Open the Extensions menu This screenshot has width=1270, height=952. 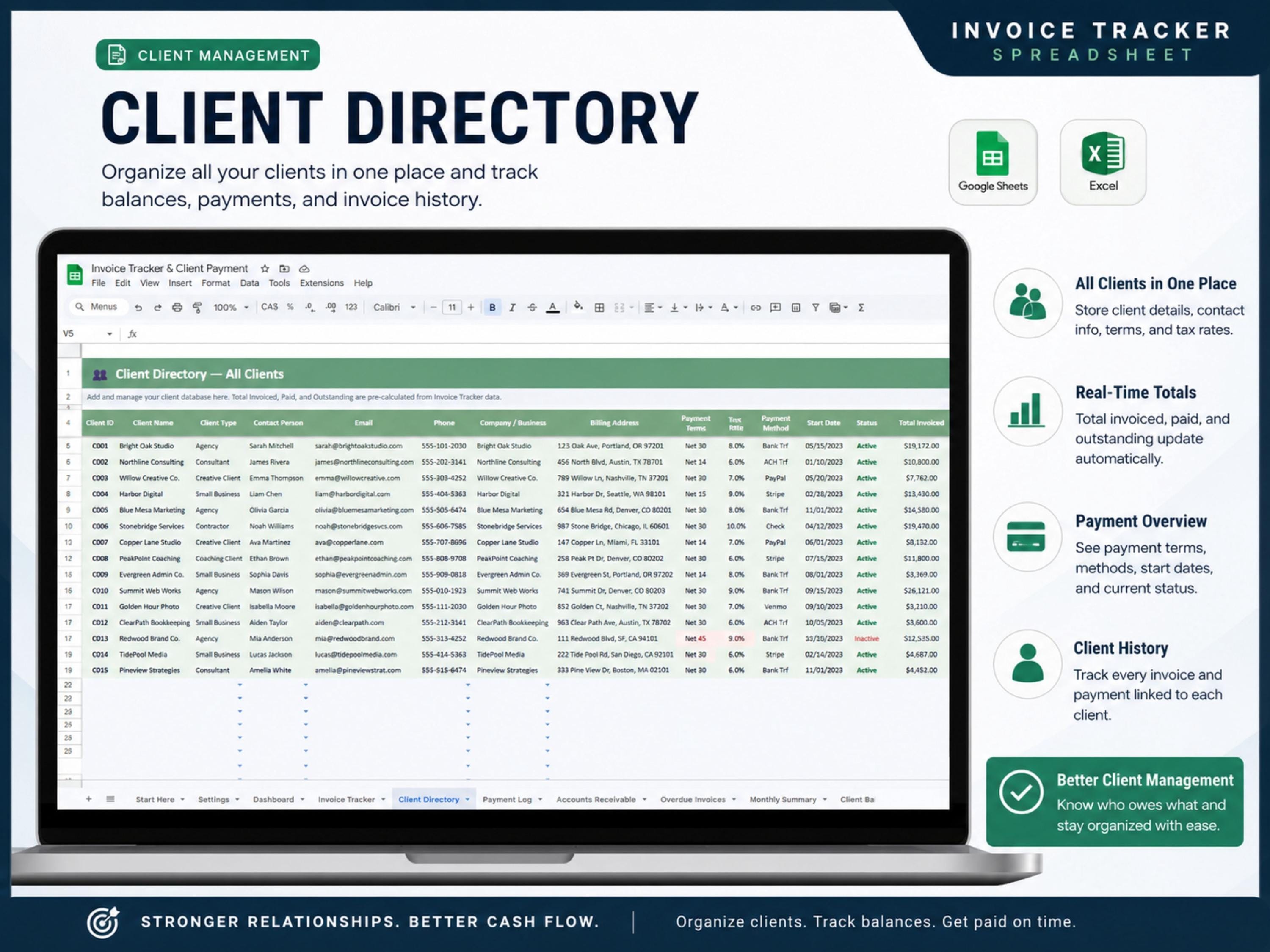point(321,283)
